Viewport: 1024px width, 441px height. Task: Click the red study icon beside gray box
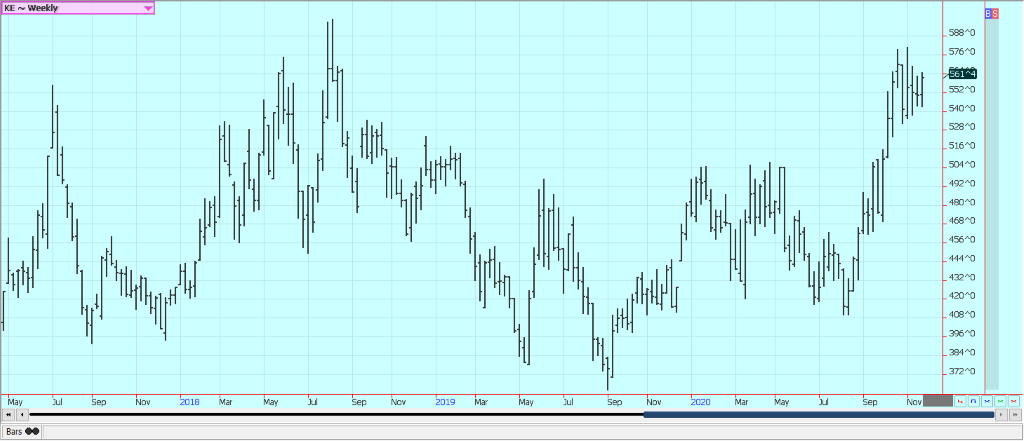(960, 401)
